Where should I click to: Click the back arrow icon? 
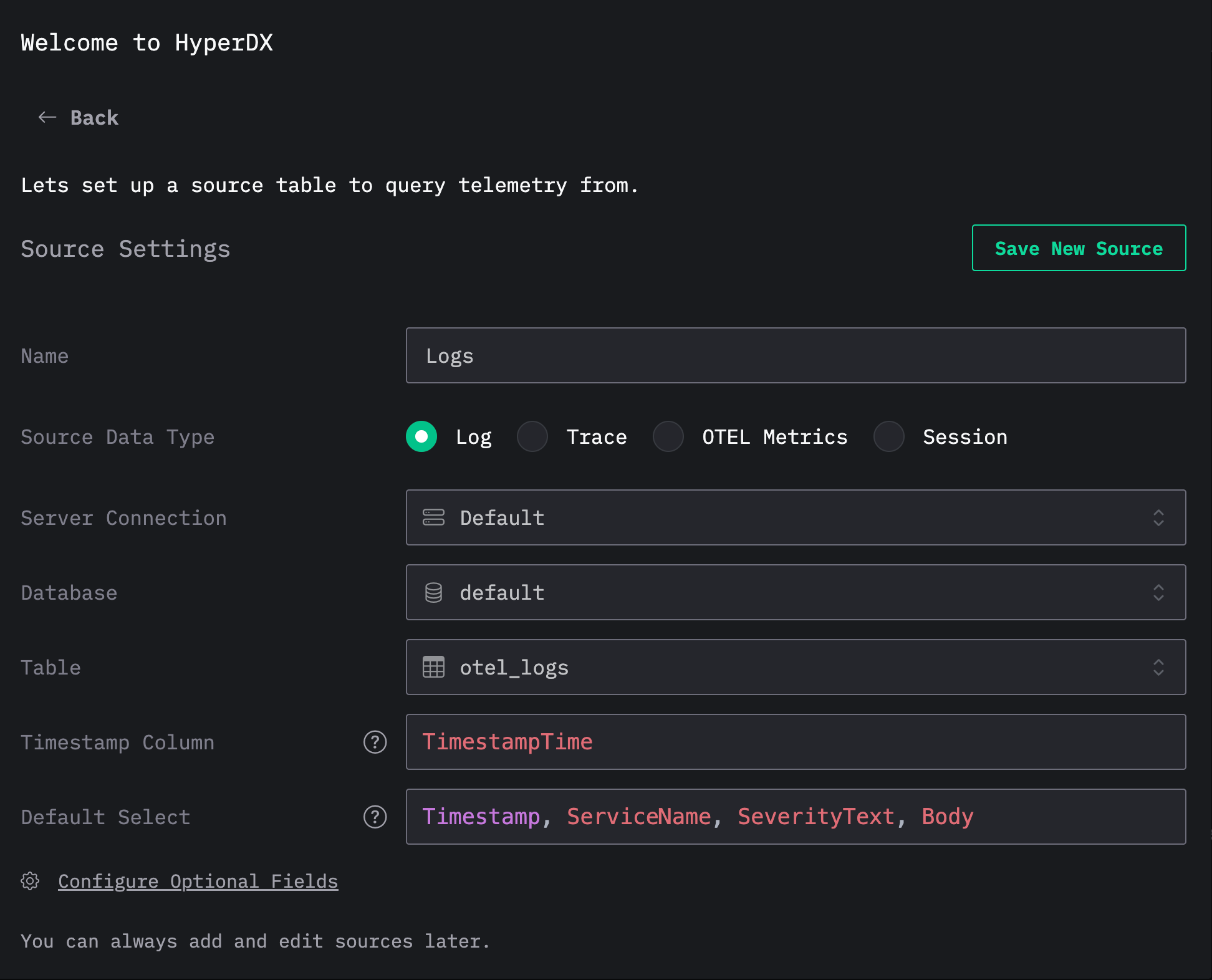pos(47,117)
